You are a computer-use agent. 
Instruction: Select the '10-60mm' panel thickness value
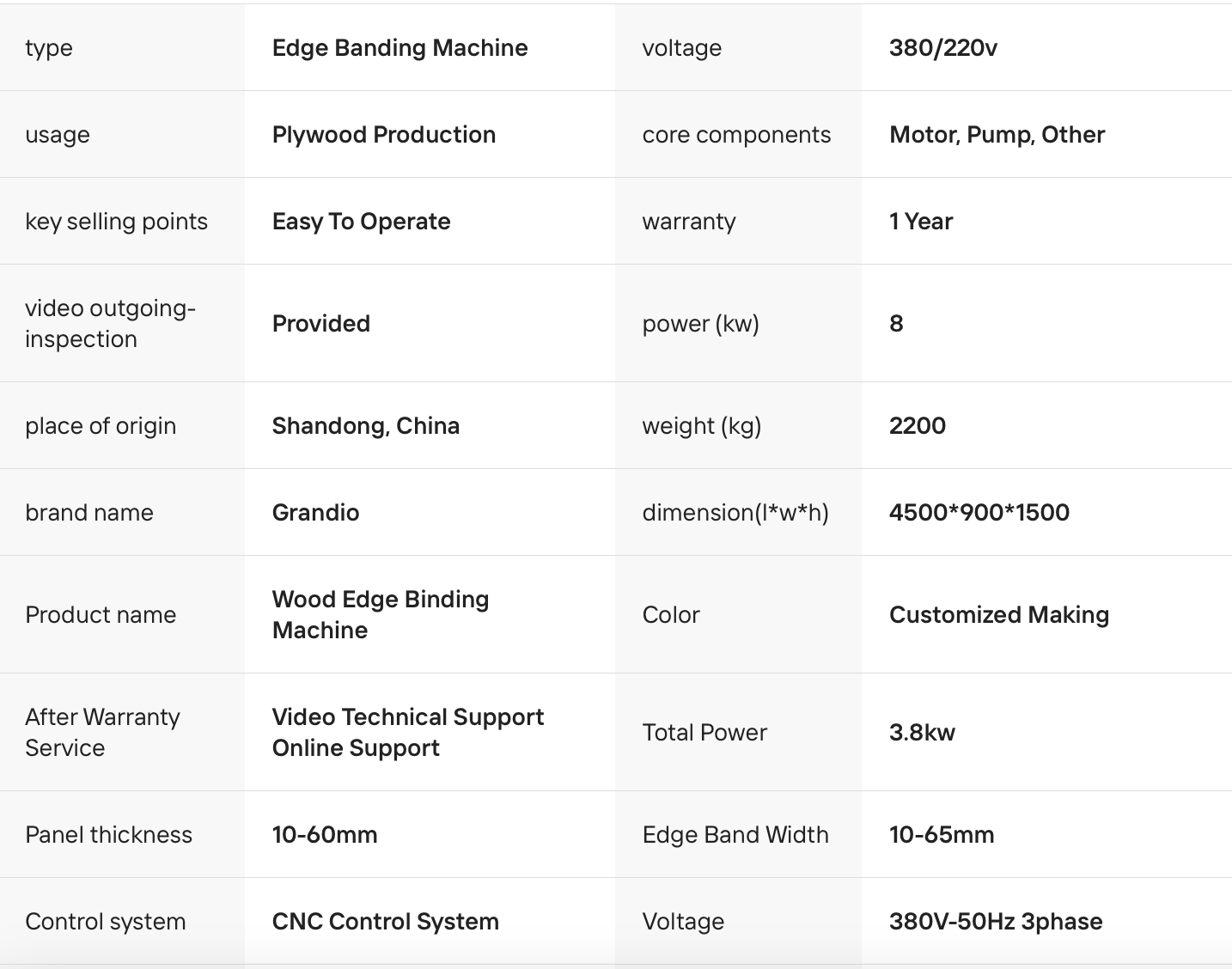coord(325,835)
